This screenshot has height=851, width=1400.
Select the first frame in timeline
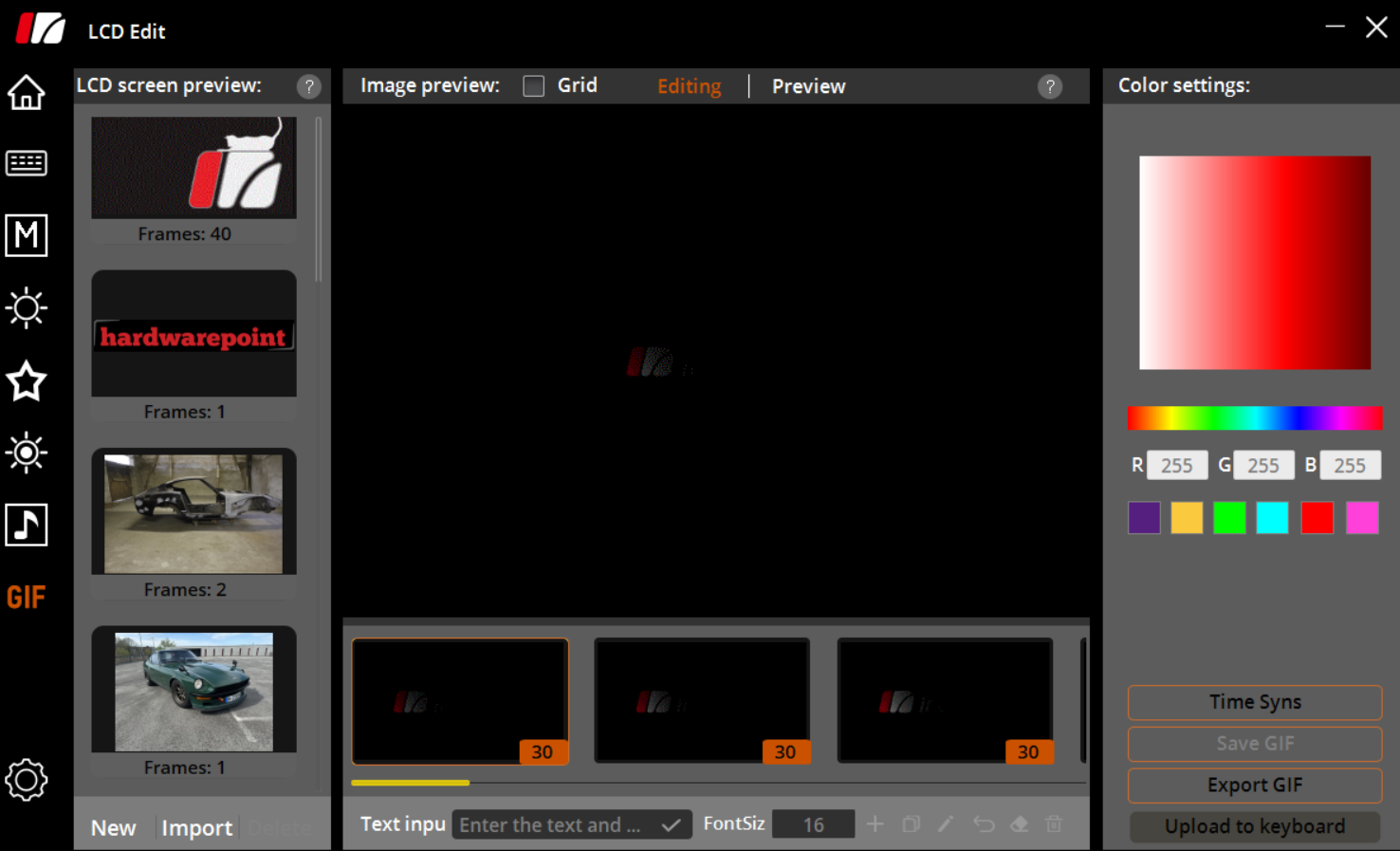point(460,701)
